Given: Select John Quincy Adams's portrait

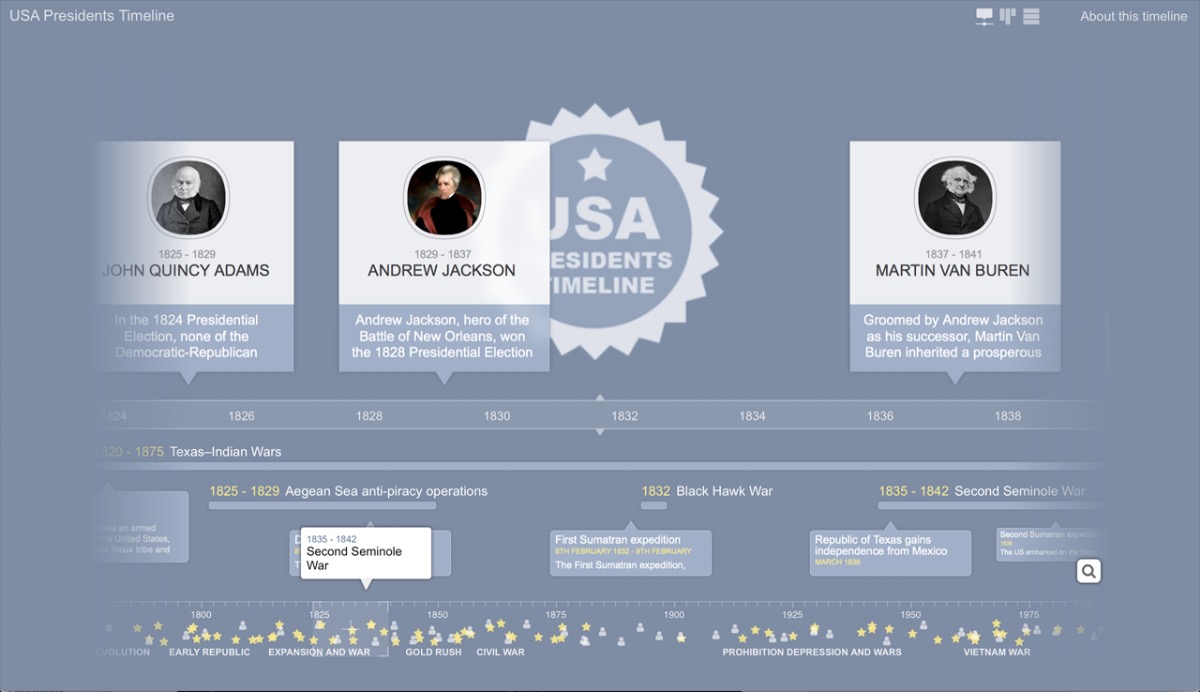Looking at the screenshot, I should 190,198.
